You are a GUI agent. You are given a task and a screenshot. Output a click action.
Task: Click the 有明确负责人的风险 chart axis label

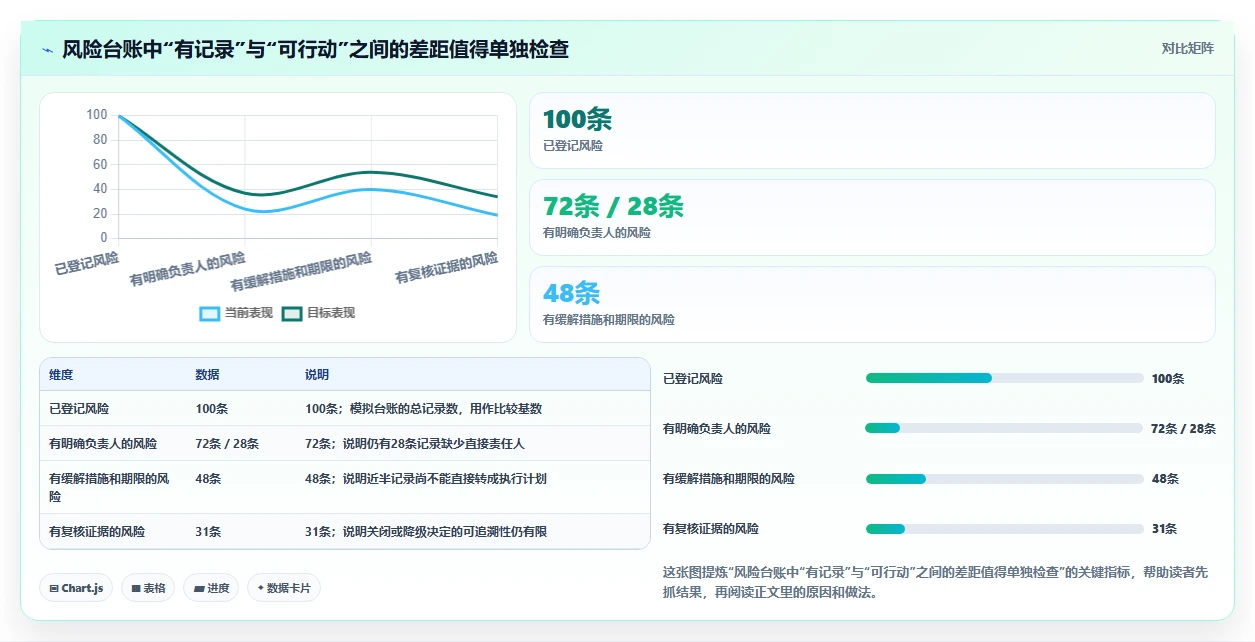click(187, 269)
